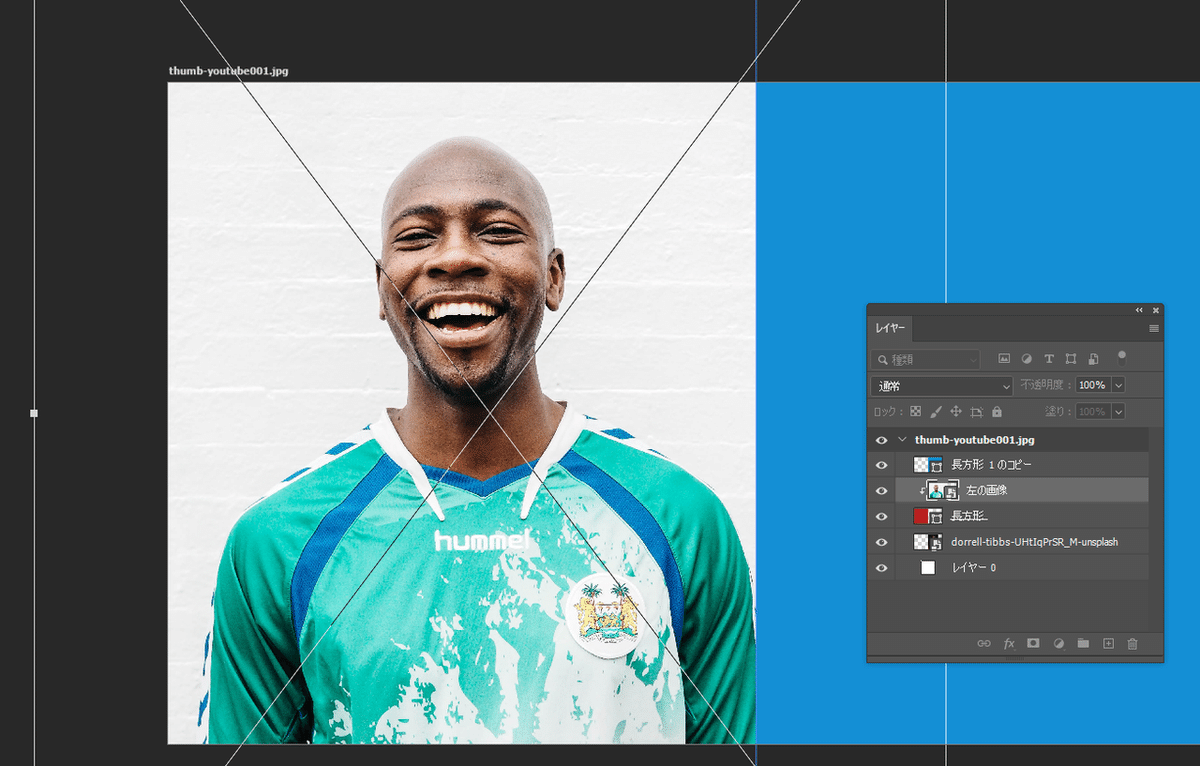Open the fill 塗り slider dropdown
The height and width of the screenshot is (766, 1200).
coord(1118,411)
